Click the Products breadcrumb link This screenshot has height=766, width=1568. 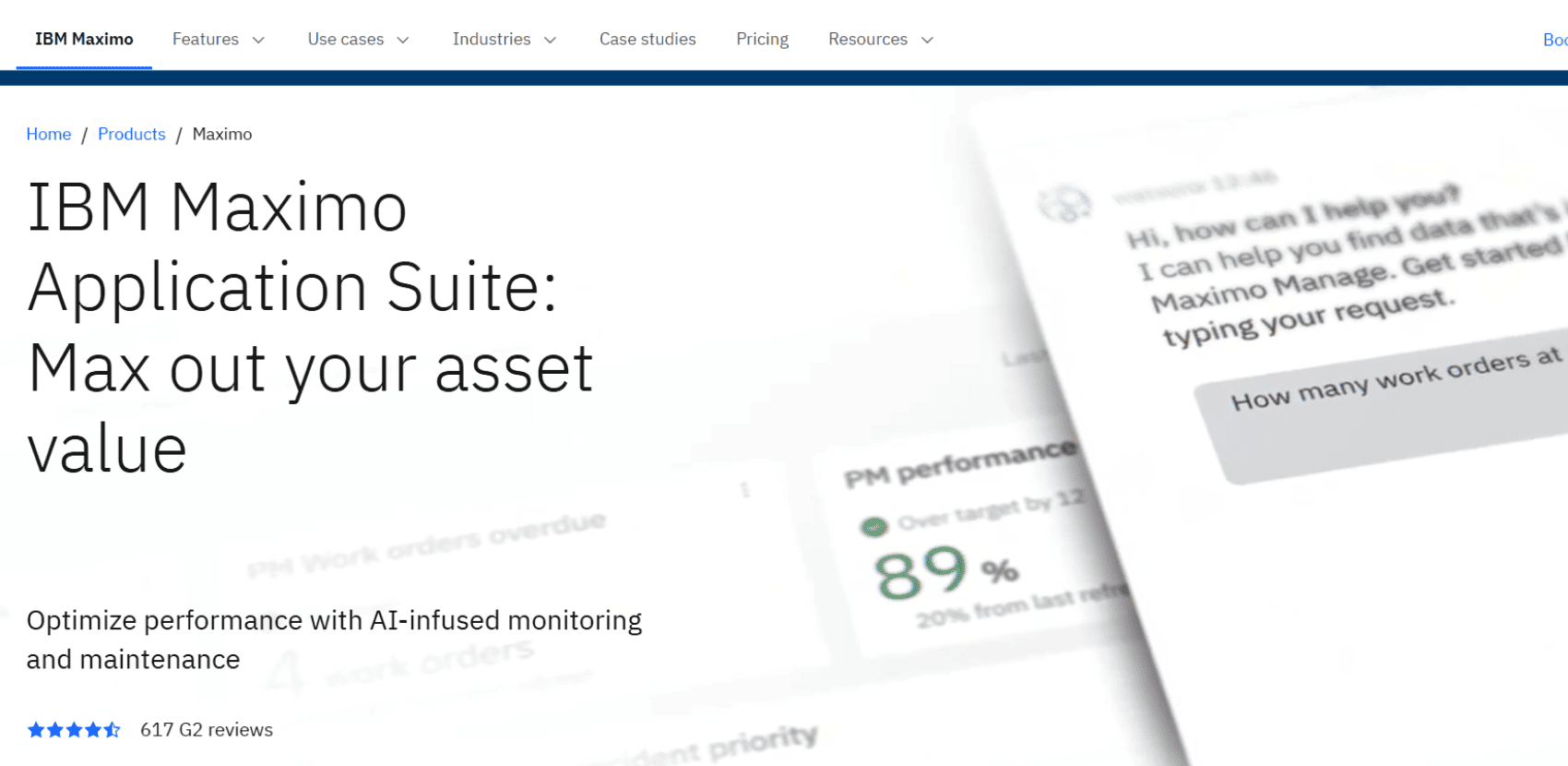point(132,134)
